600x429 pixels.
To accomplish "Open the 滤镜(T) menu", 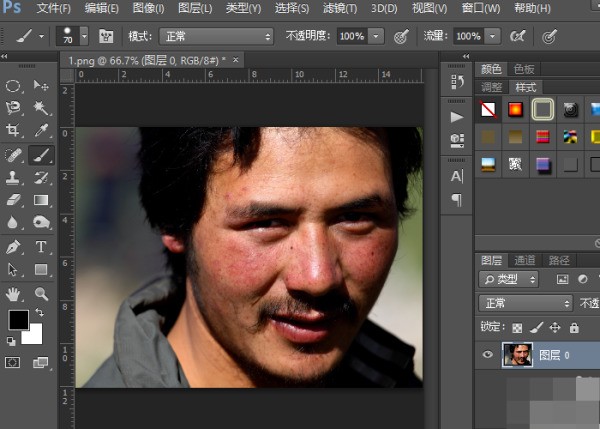I will [x=340, y=8].
